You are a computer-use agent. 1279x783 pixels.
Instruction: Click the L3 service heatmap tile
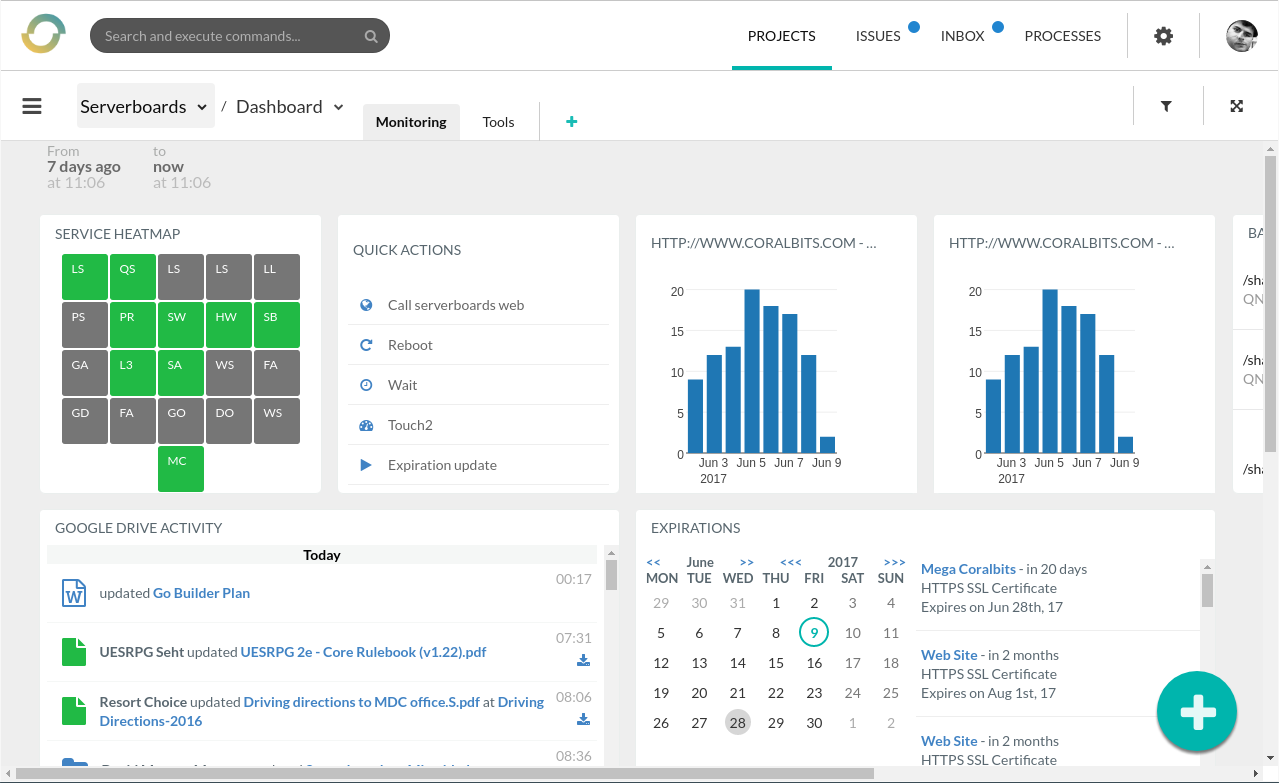click(x=133, y=373)
